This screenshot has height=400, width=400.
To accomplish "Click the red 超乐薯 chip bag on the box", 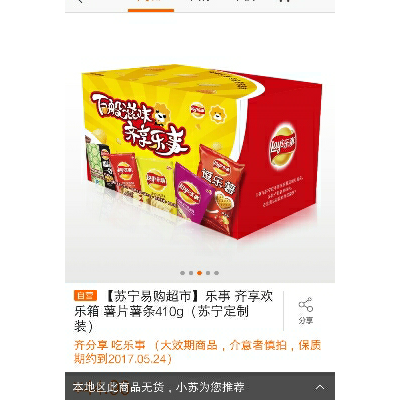I will pyautogui.click(x=222, y=188).
